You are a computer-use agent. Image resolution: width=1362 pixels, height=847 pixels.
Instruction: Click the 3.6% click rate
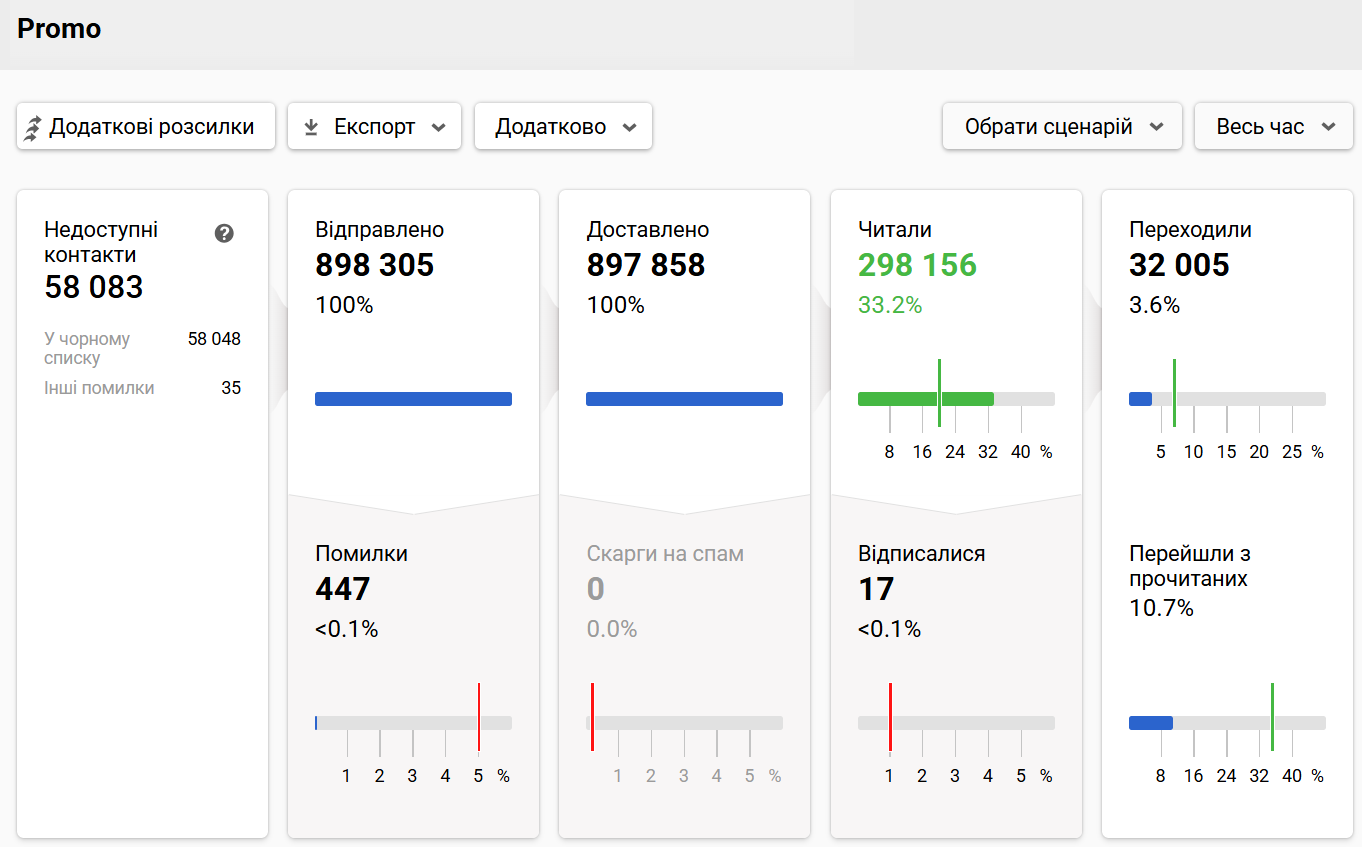(x=1155, y=305)
